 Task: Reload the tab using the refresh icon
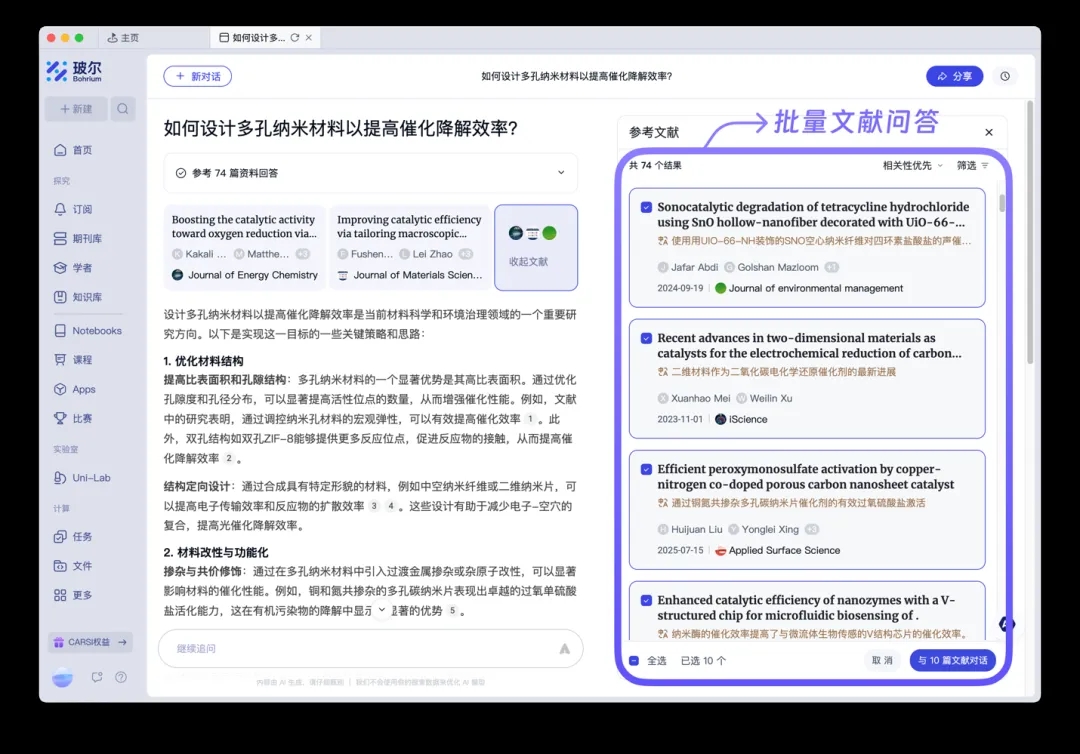[294, 38]
